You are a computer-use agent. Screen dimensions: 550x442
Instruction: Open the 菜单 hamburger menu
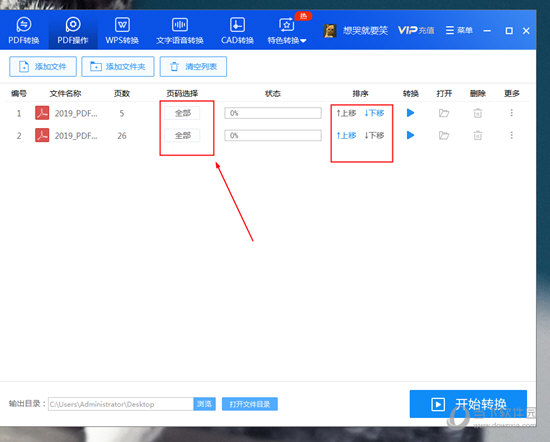click(x=459, y=31)
